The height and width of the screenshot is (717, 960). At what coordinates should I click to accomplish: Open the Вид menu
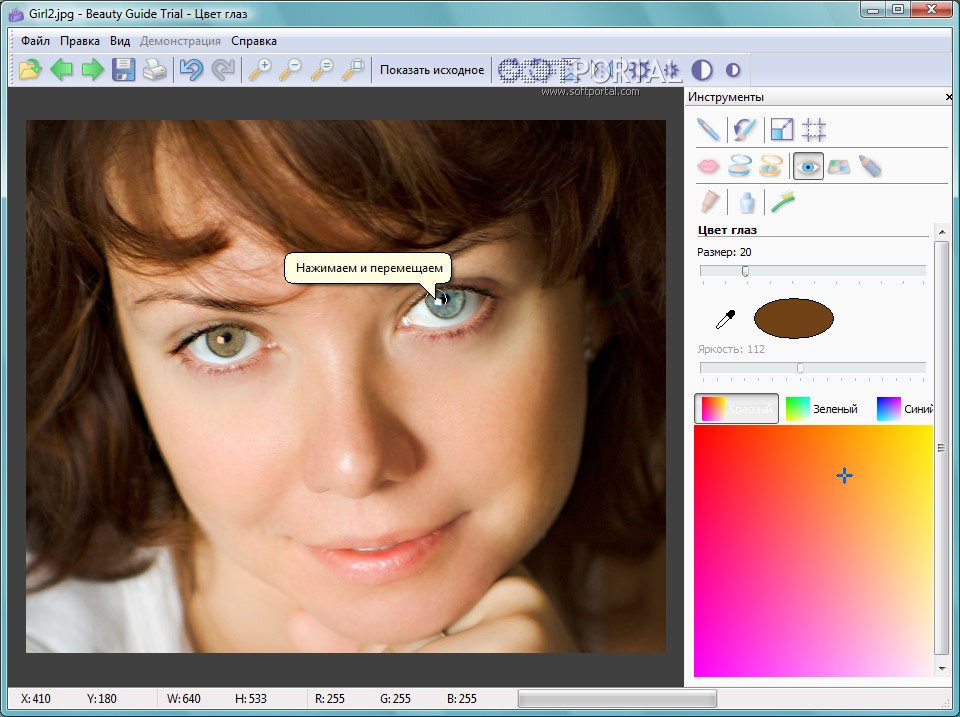[x=120, y=41]
